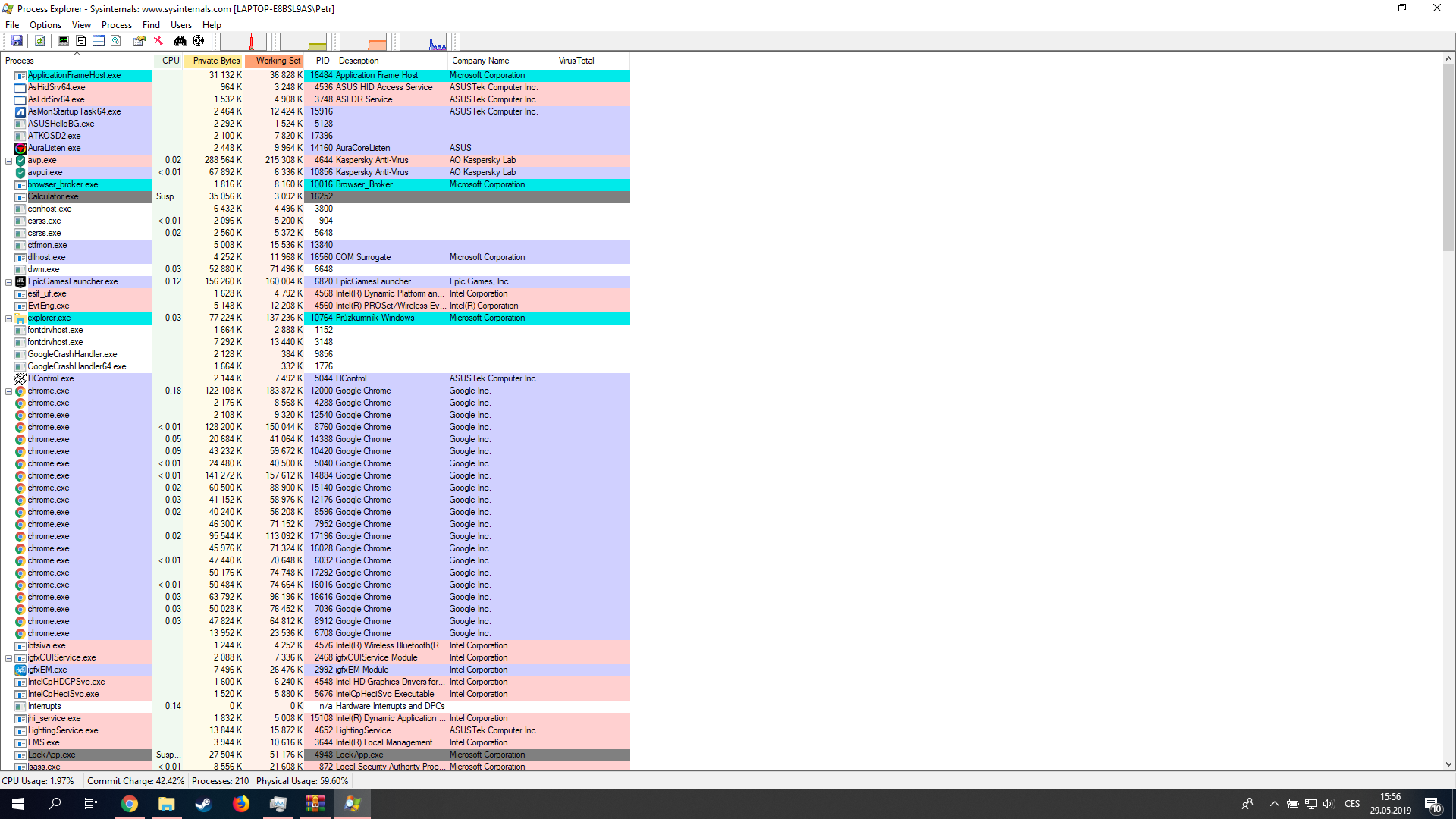Screen dimensions: 1456x819
Task: Select the ApplicationFrameHost.exe process
Action: [x=315, y=76]
